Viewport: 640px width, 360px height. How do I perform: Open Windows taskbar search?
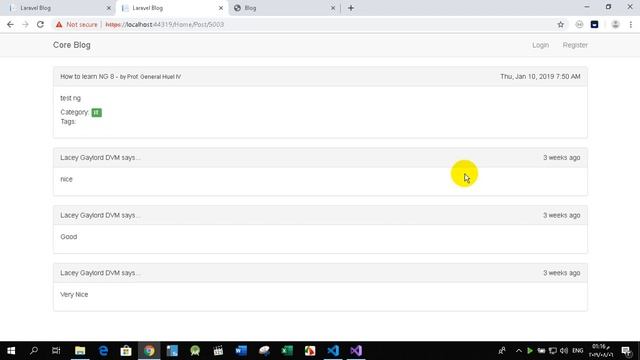point(34,351)
